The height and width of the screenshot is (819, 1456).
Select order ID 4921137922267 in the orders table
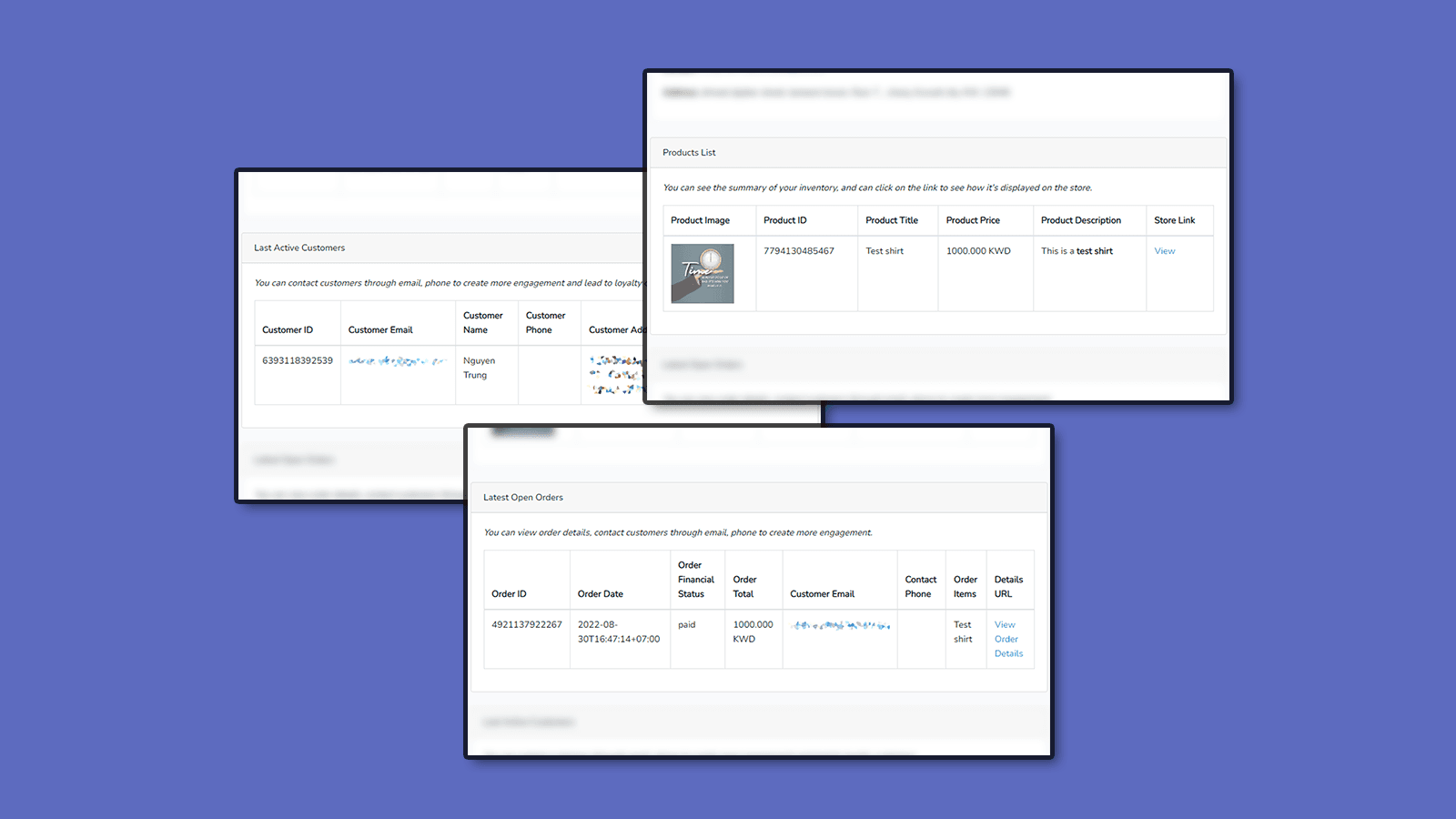click(x=526, y=625)
